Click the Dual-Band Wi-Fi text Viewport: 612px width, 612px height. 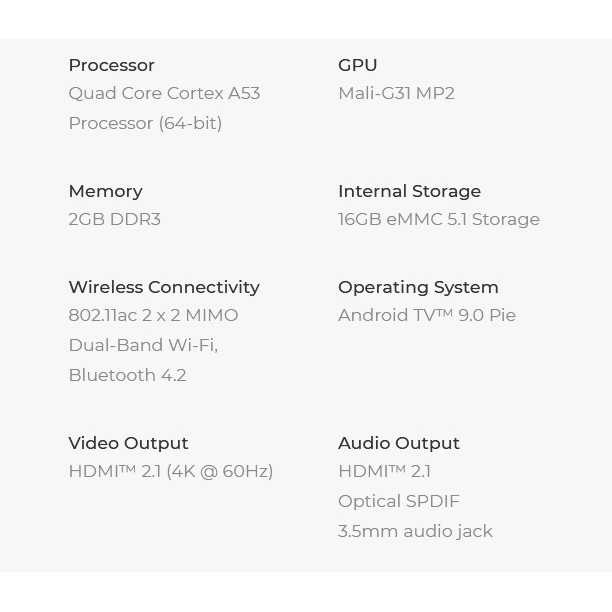143,345
